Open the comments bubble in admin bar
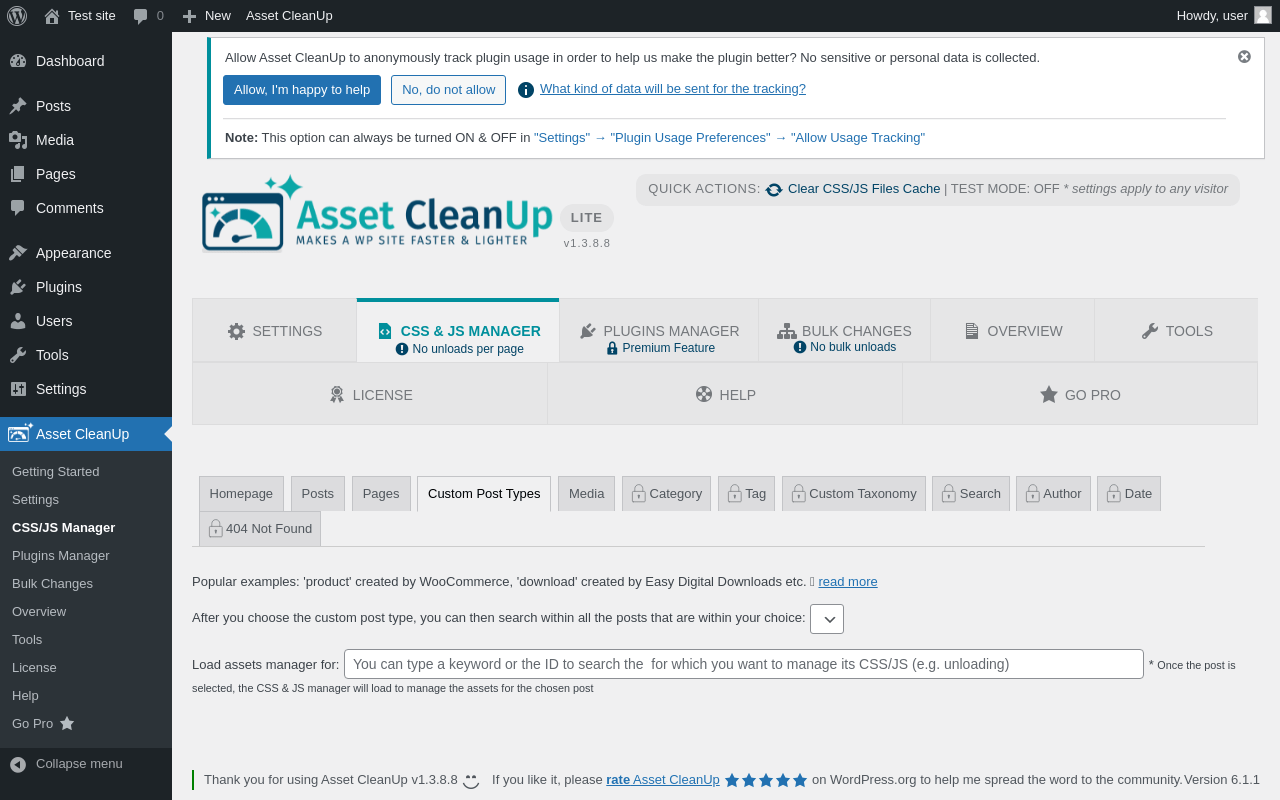The width and height of the screenshot is (1280, 800). tap(148, 15)
